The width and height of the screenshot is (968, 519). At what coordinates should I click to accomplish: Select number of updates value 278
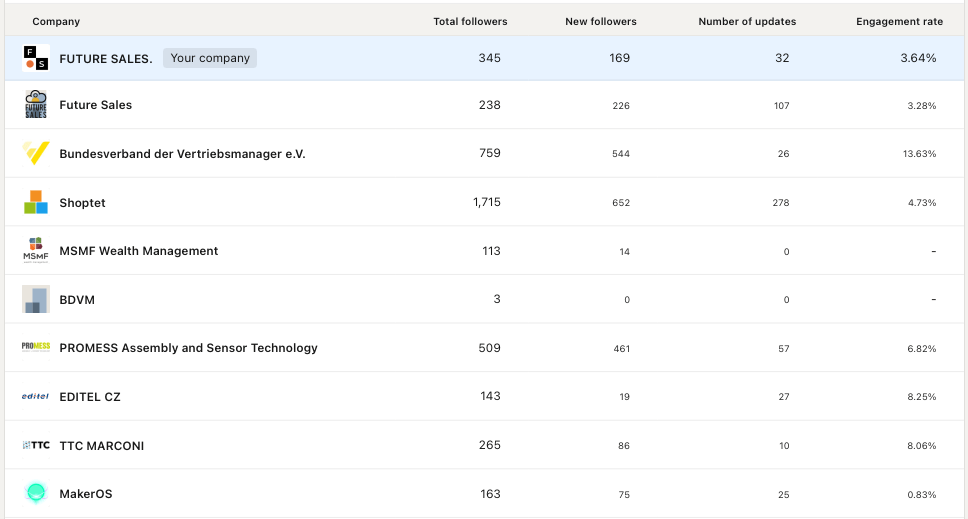[781, 202]
